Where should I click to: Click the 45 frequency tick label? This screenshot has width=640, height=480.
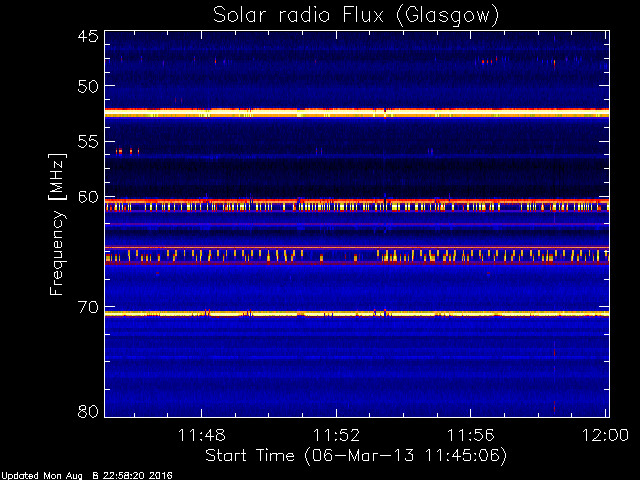click(88, 37)
